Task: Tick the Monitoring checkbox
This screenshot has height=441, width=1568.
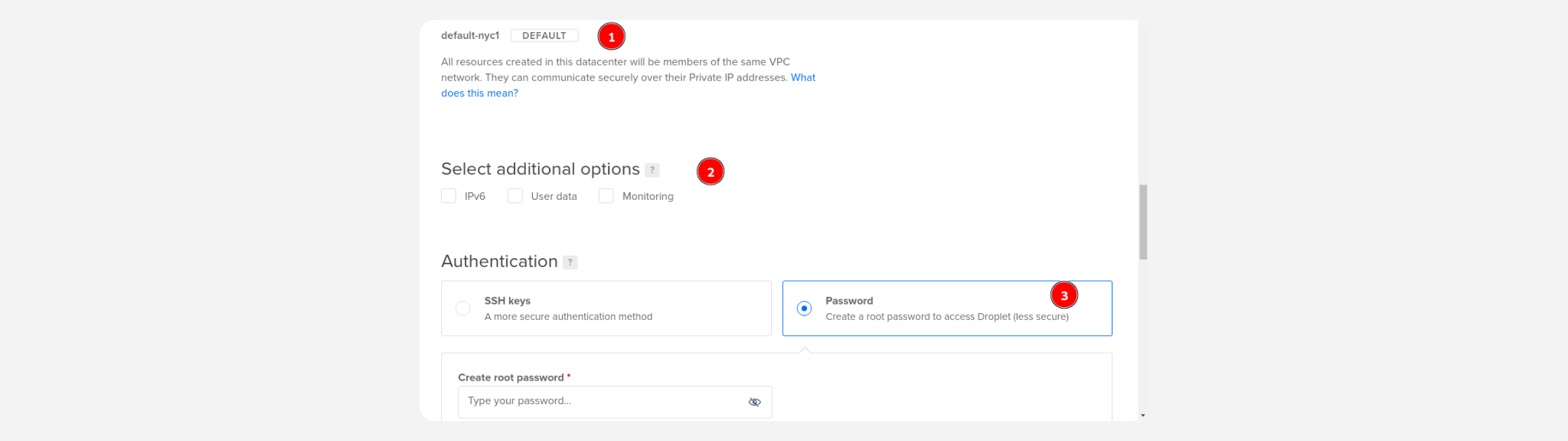Action: pos(606,196)
